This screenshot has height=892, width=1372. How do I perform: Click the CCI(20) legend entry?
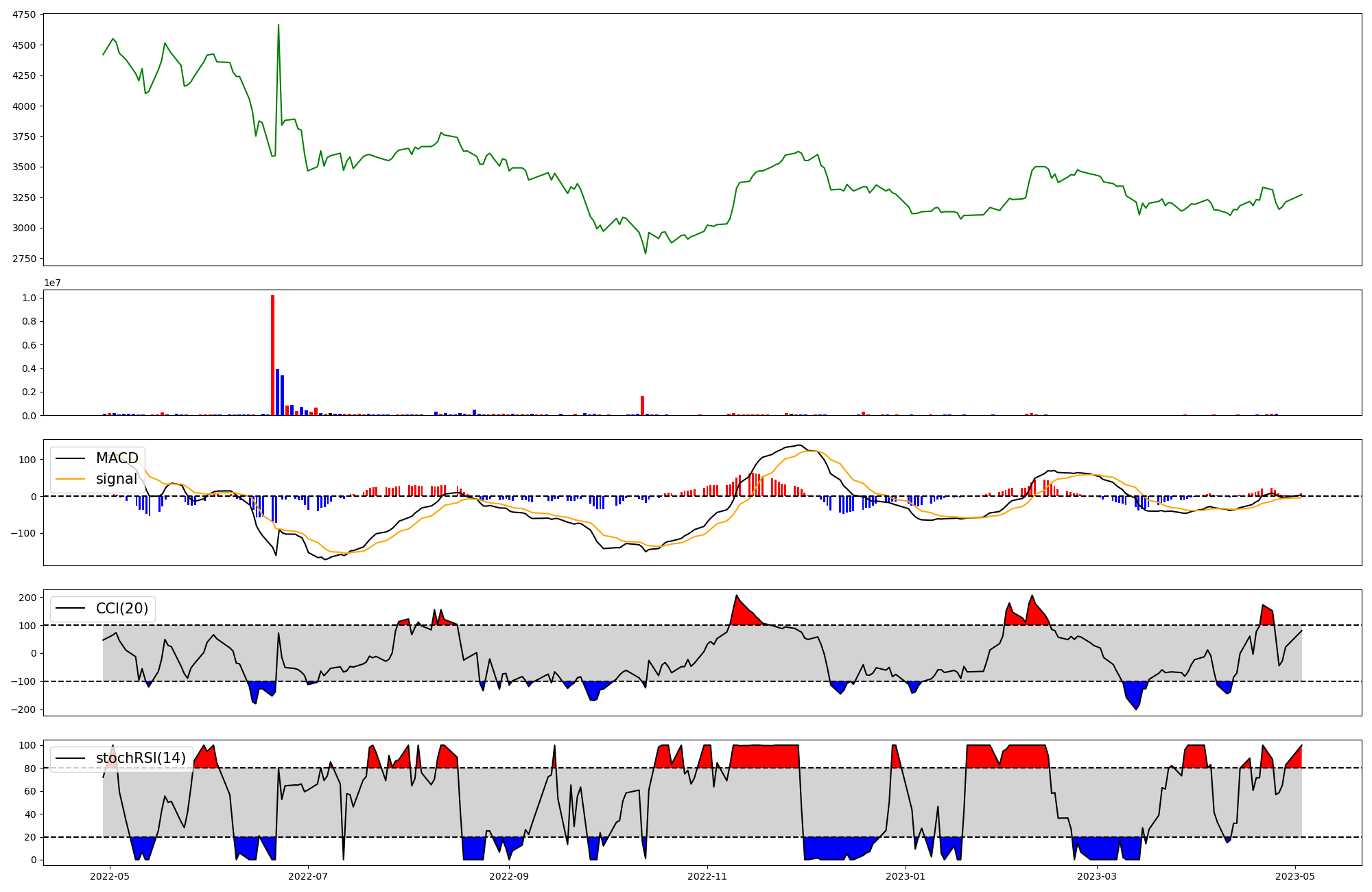click(x=121, y=609)
